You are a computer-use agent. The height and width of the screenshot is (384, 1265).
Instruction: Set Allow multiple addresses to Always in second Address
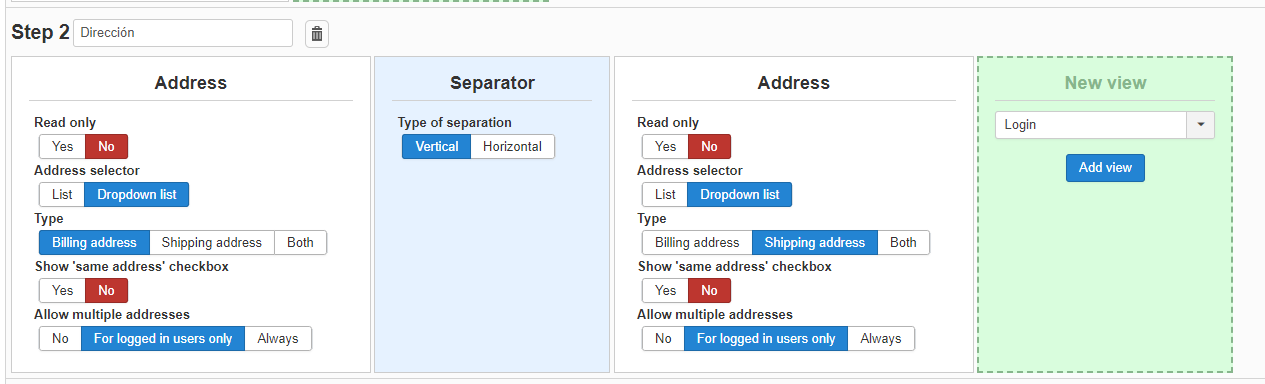click(x=881, y=339)
